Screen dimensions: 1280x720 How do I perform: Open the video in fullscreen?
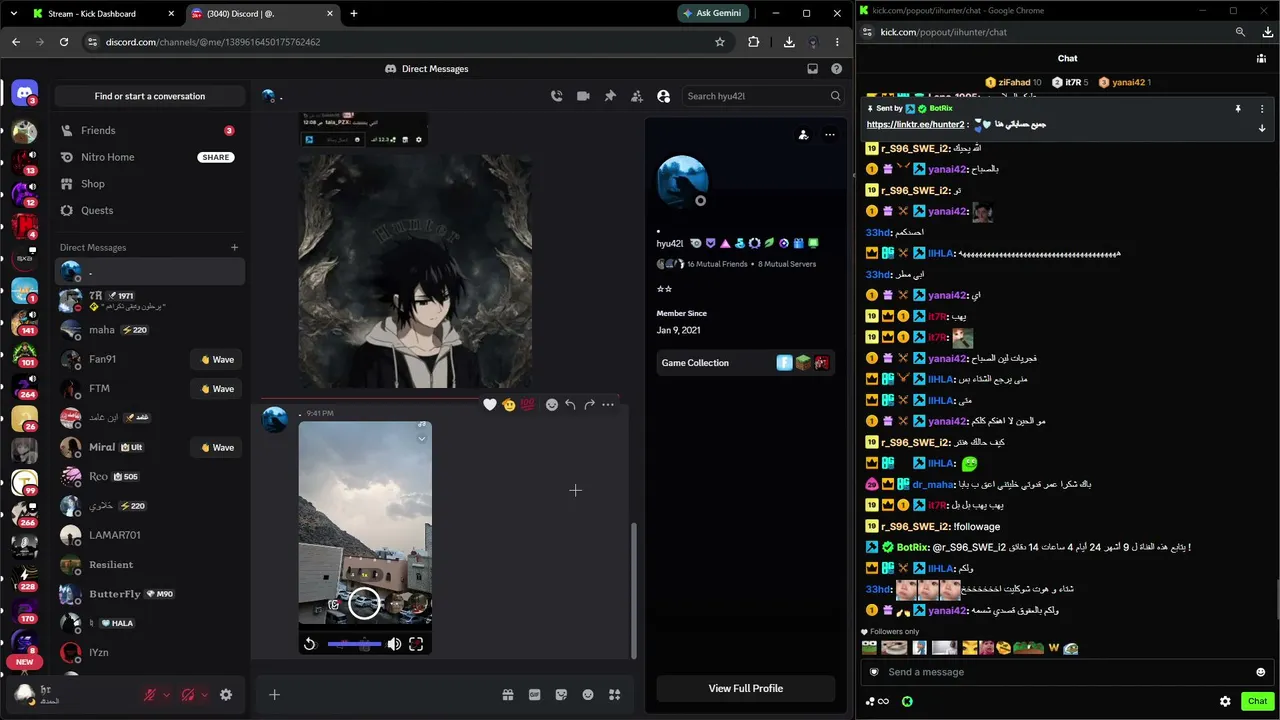coord(416,645)
